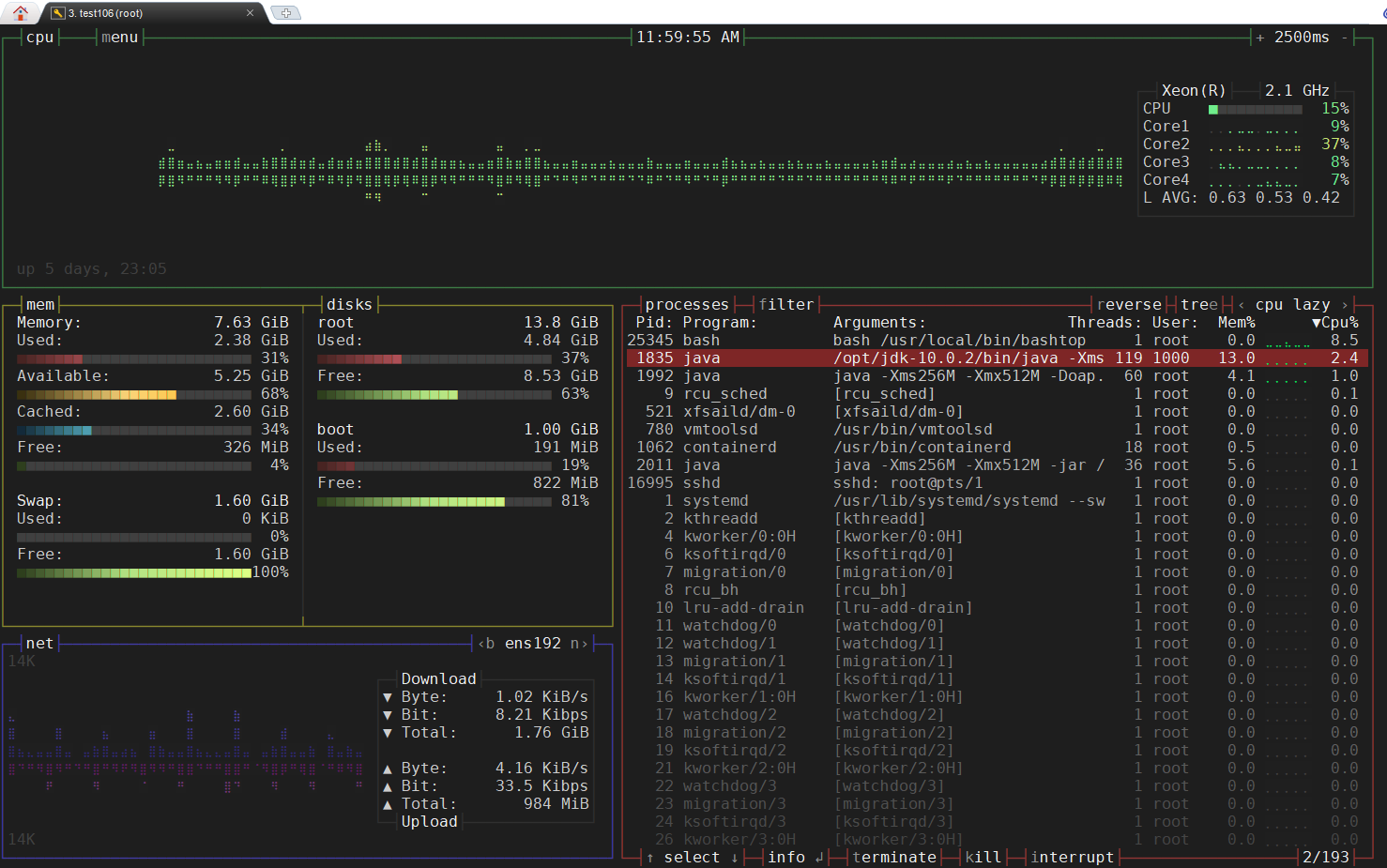Viewport: 1387px width, 868px height.
Task: Click the cpu box label
Action: (x=39, y=38)
